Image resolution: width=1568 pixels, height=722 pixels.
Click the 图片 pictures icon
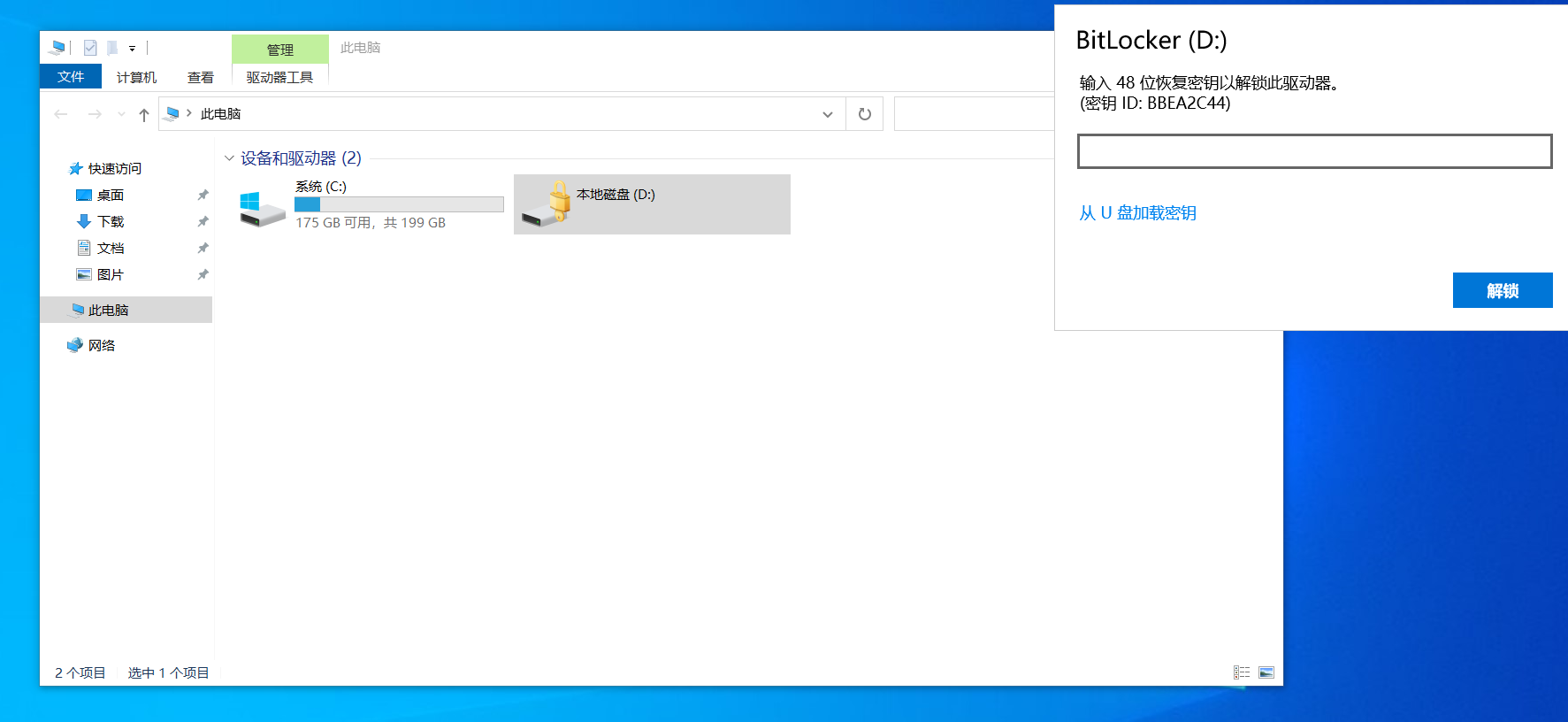(x=84, y=274)
